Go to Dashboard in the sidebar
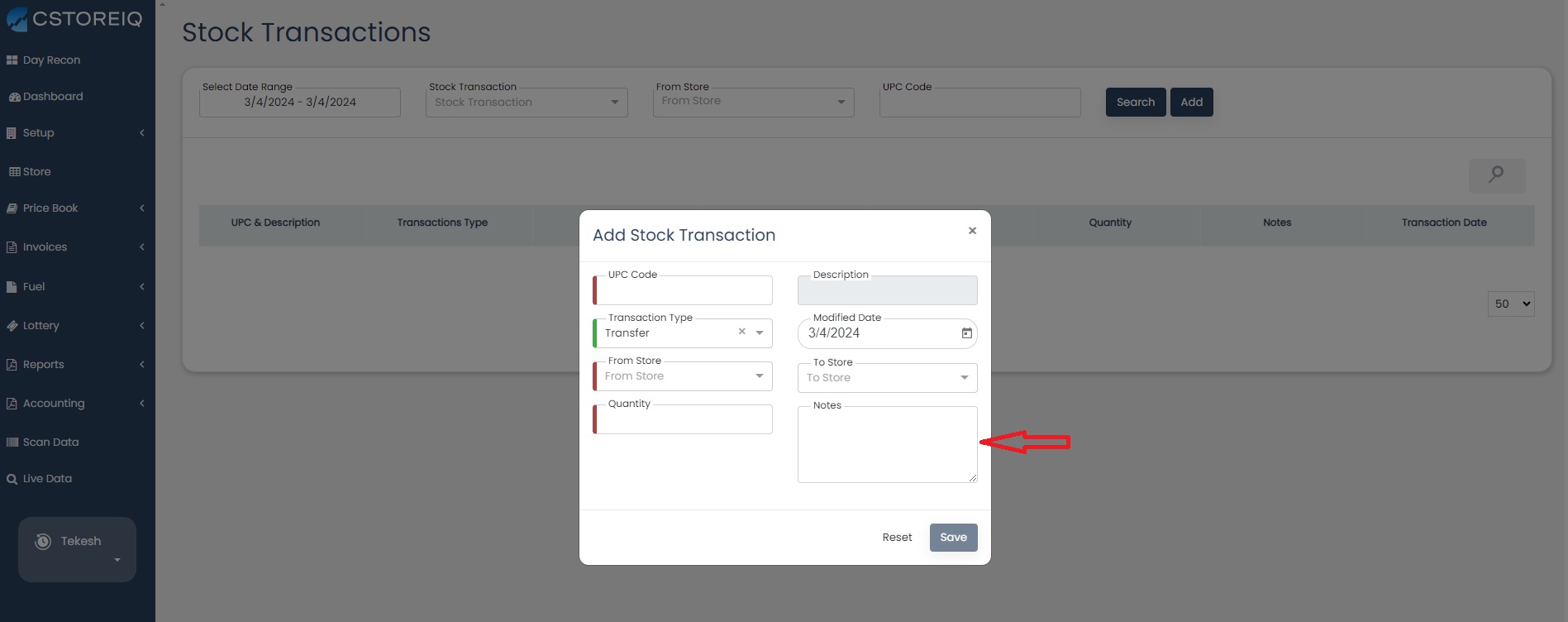1568x622 pixels. (x=53, y=97)
